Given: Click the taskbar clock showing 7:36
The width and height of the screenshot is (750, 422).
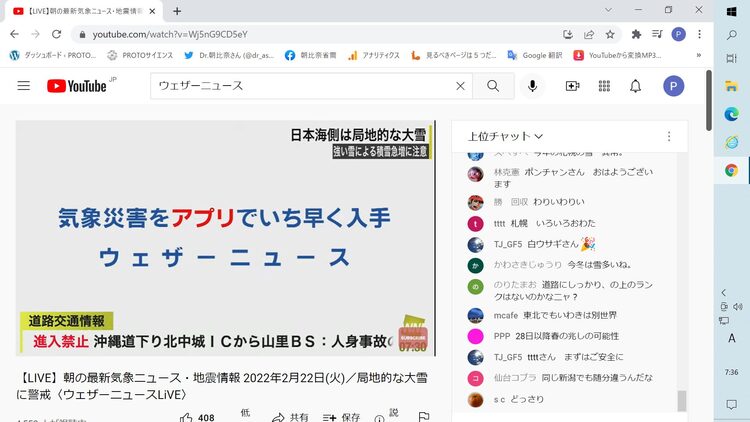Looking at the screenshot, I should click(x=731, y=372).
